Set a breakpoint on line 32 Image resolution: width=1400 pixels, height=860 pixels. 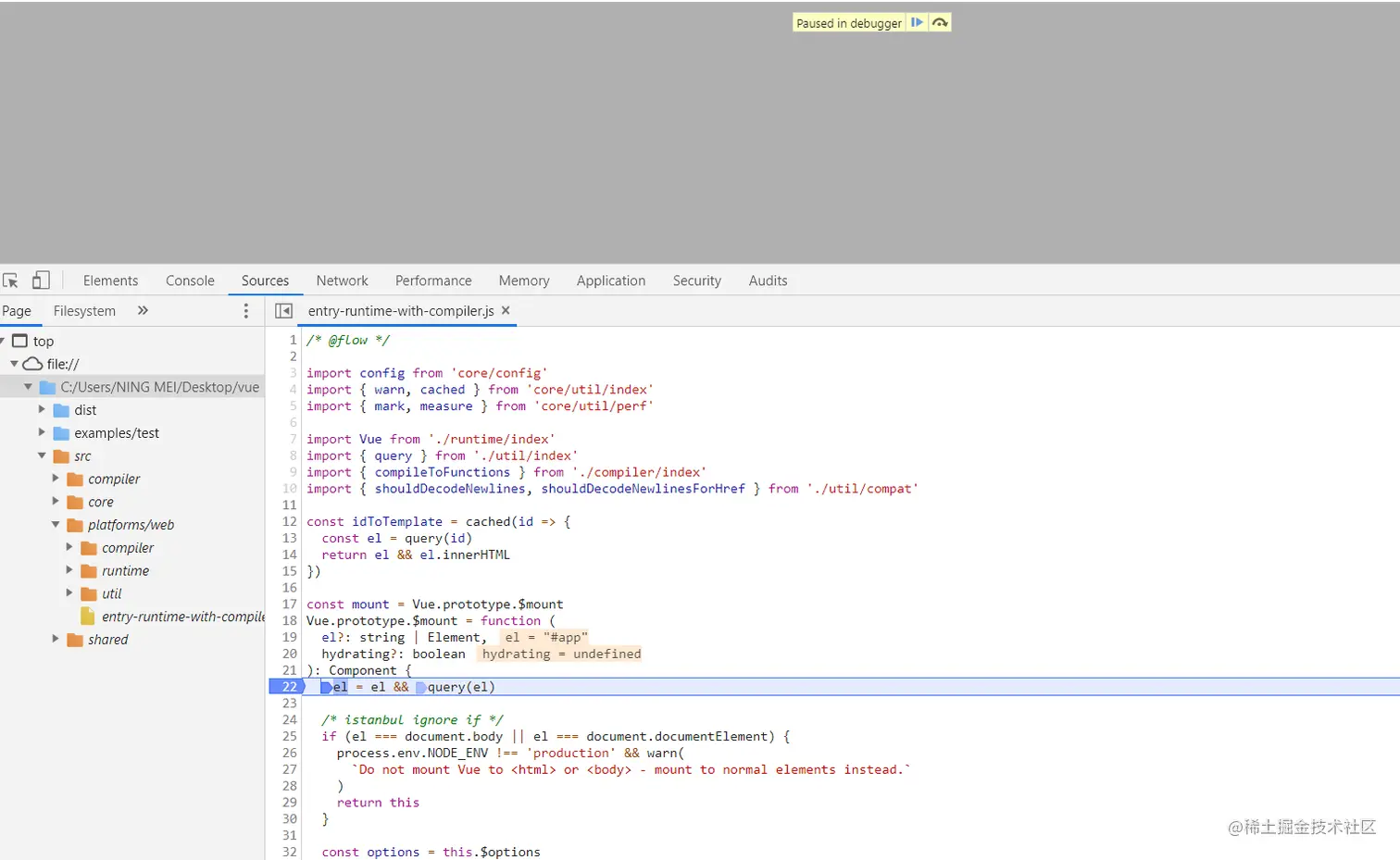tap(289, 852)
